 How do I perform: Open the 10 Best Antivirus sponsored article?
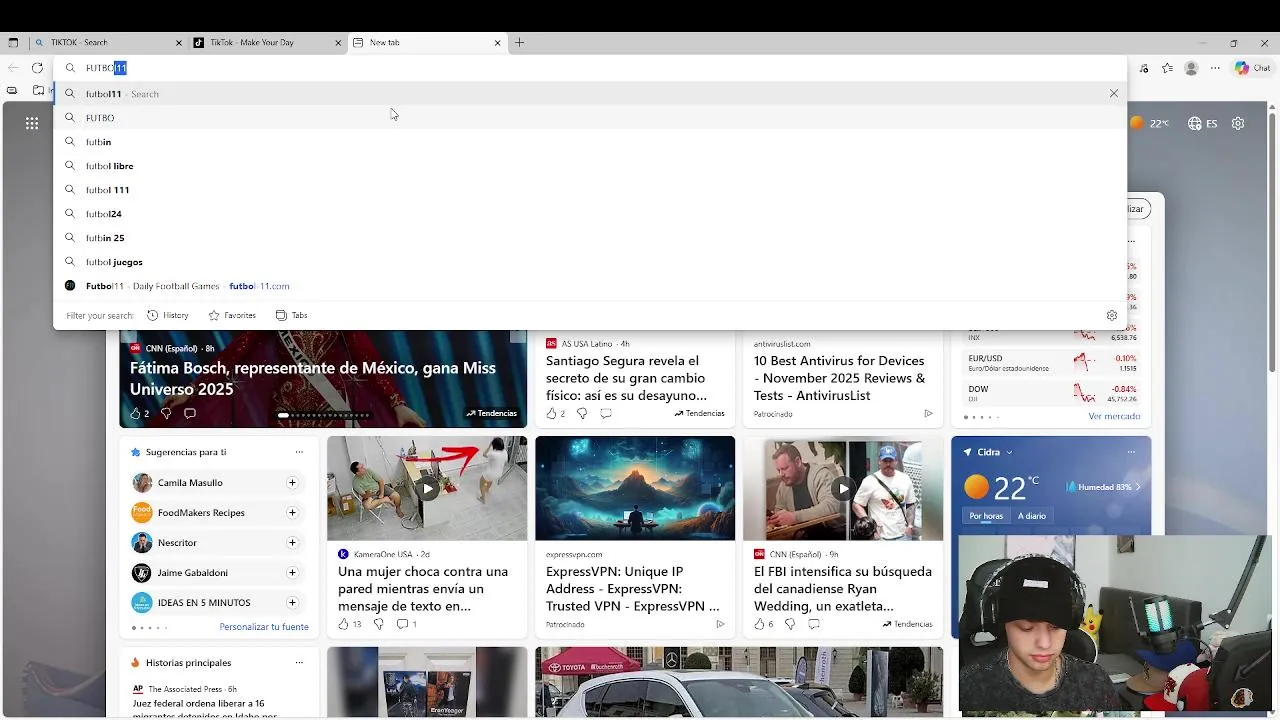(840, 378)
